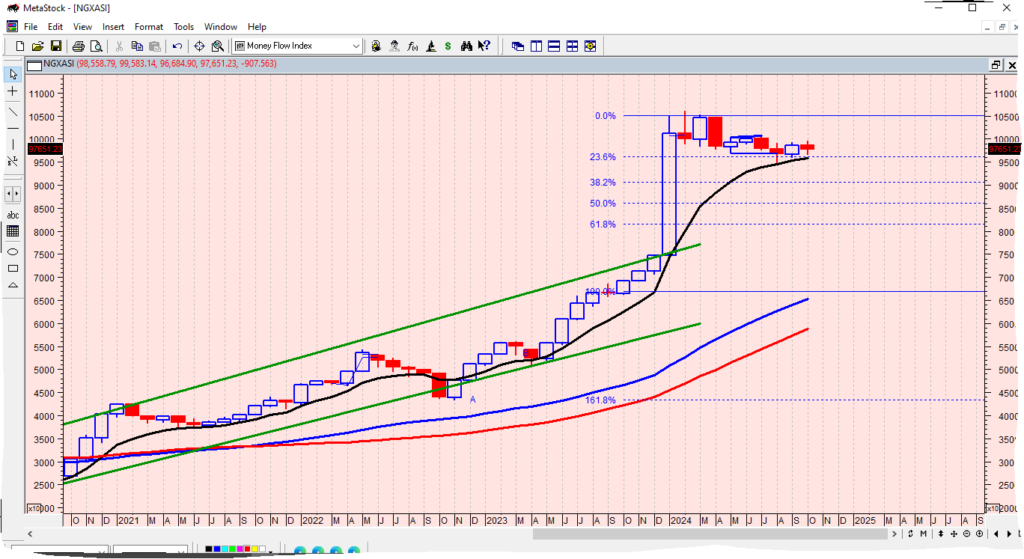Select the trendline drawing tool
The image size is (1024, 559).
[13, 109]
